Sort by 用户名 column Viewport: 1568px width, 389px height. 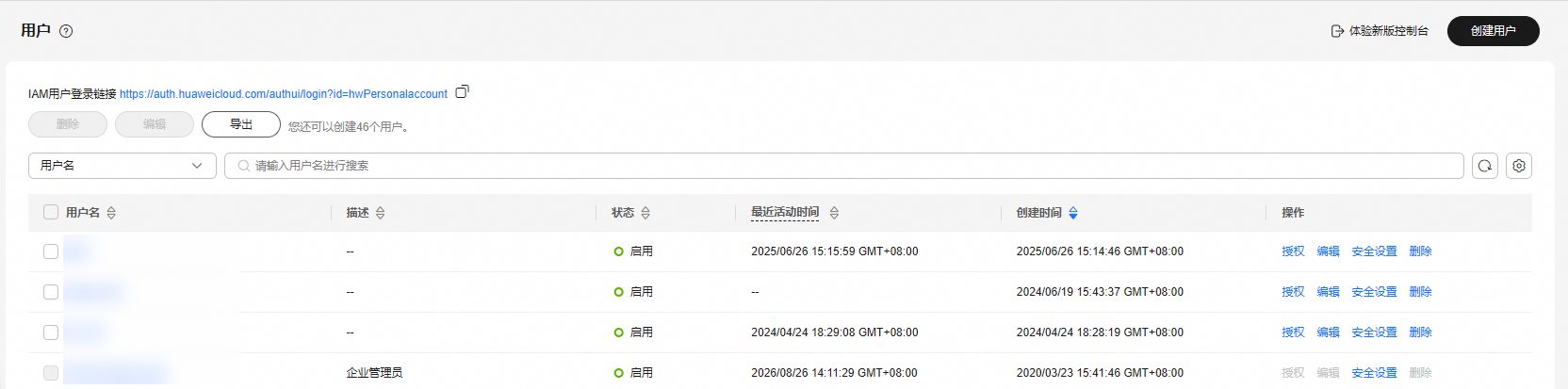(x=111, y=213)
